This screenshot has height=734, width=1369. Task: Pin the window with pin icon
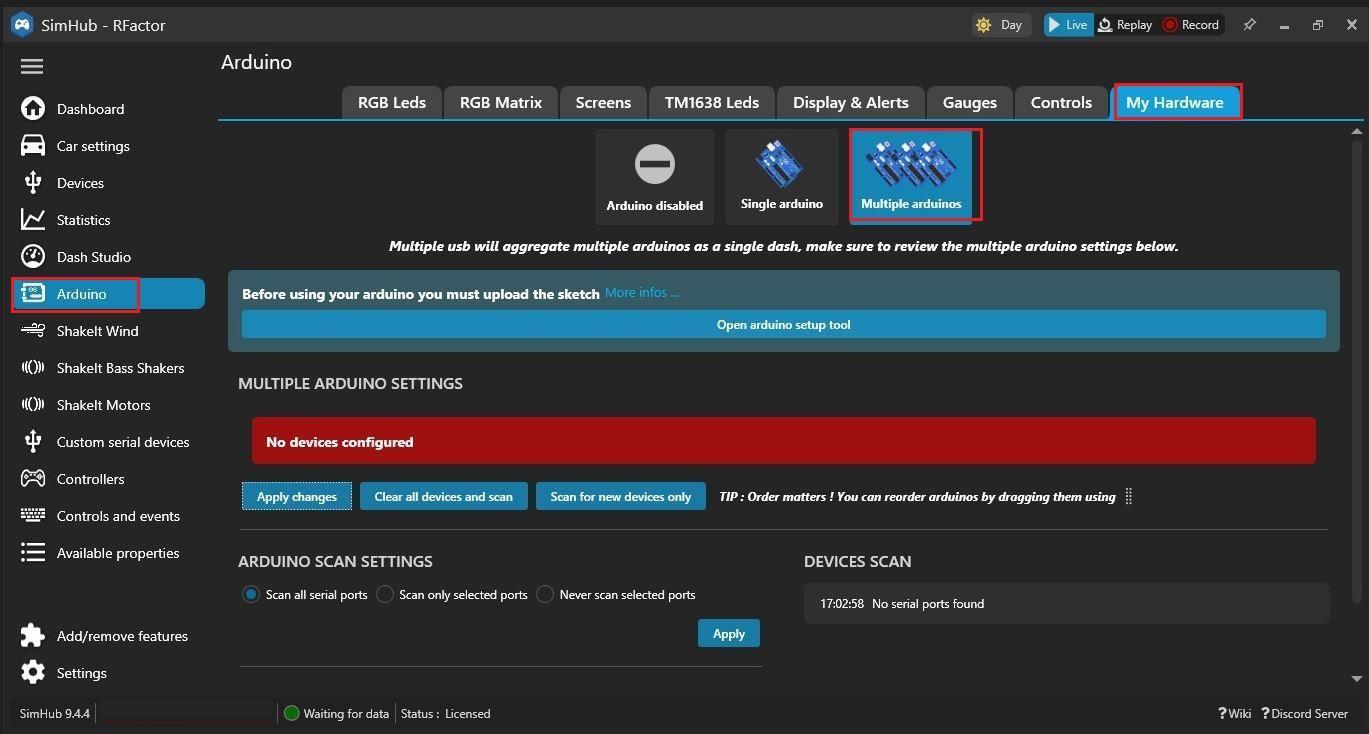pyautogui.click(x=1249, y=25)
